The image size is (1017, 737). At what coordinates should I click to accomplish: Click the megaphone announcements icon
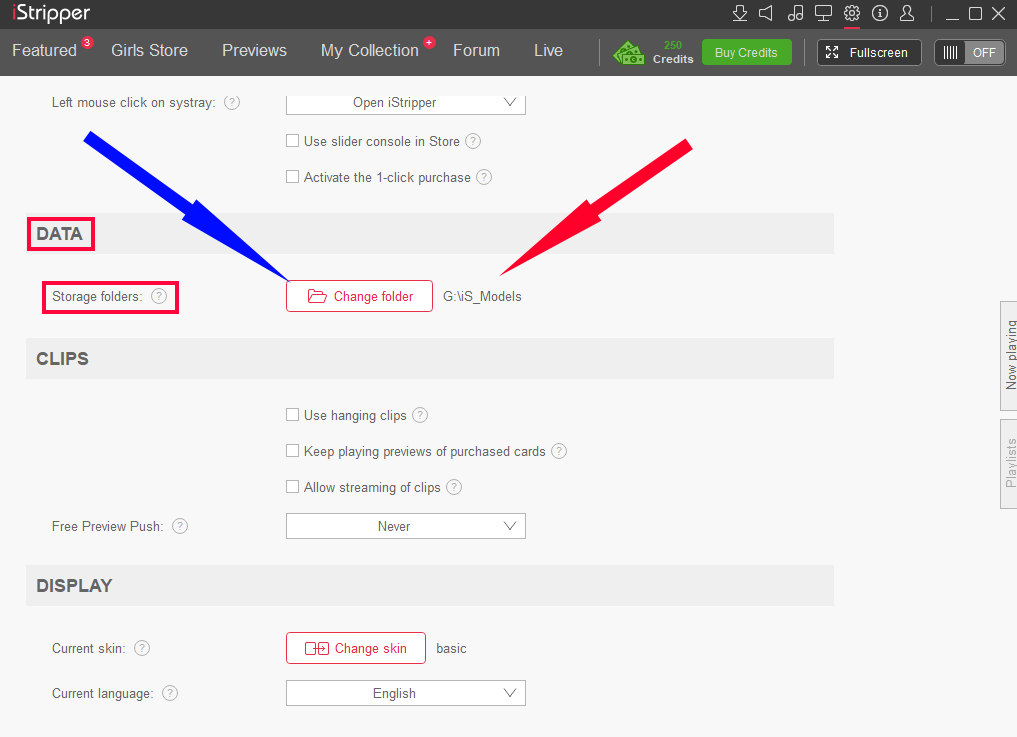click(767, 13)
